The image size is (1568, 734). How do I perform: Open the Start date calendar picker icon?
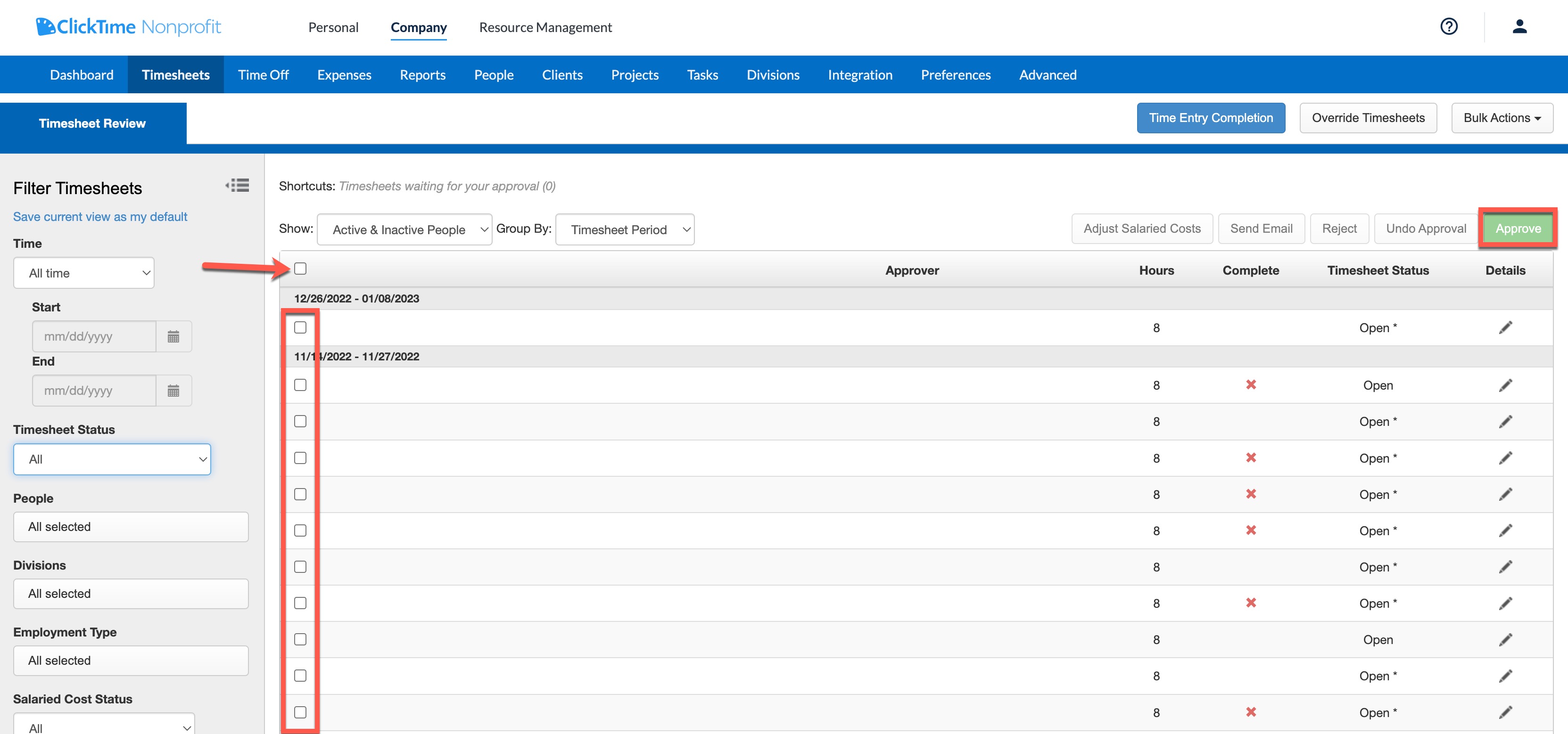point(173,336)
